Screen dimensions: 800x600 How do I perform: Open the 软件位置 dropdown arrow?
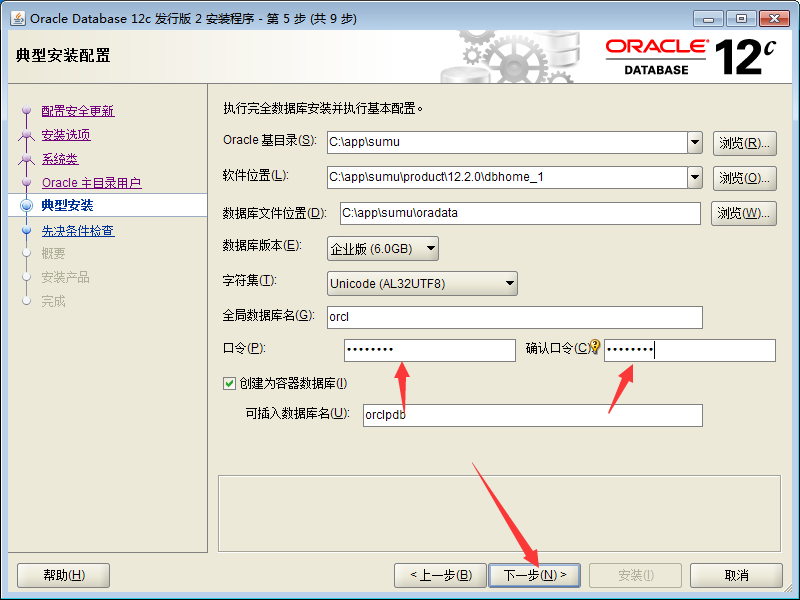point(695,178)
